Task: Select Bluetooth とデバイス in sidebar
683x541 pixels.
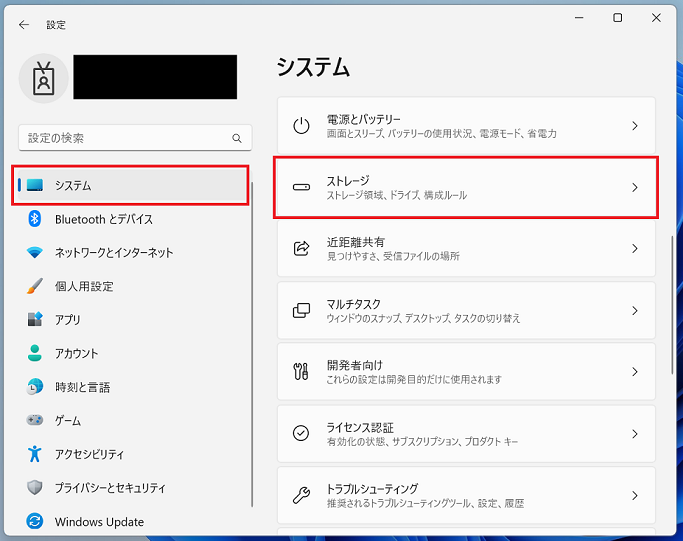Action: (130, 219)
